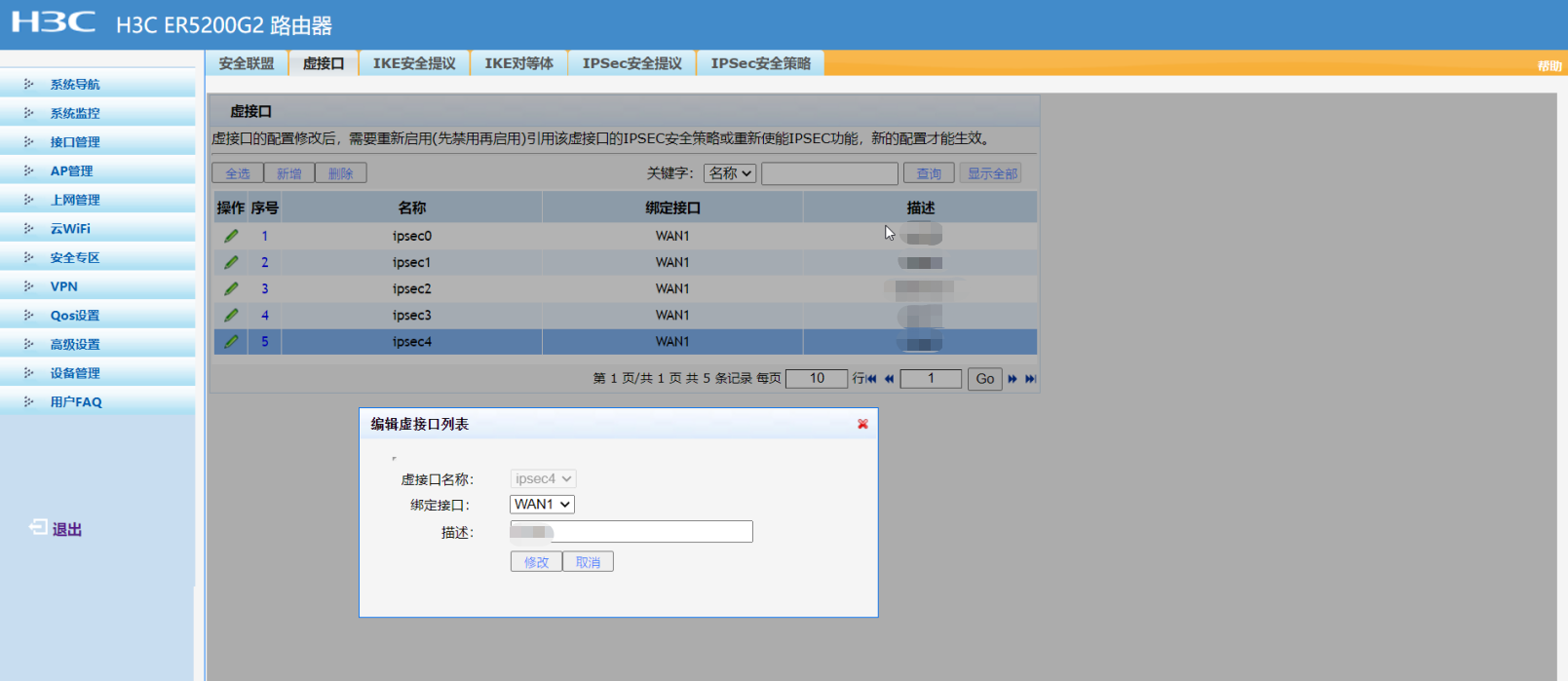Jump to last page arrow icon
Viewport: 1568px width, 681px height.
pos(1030,379)
